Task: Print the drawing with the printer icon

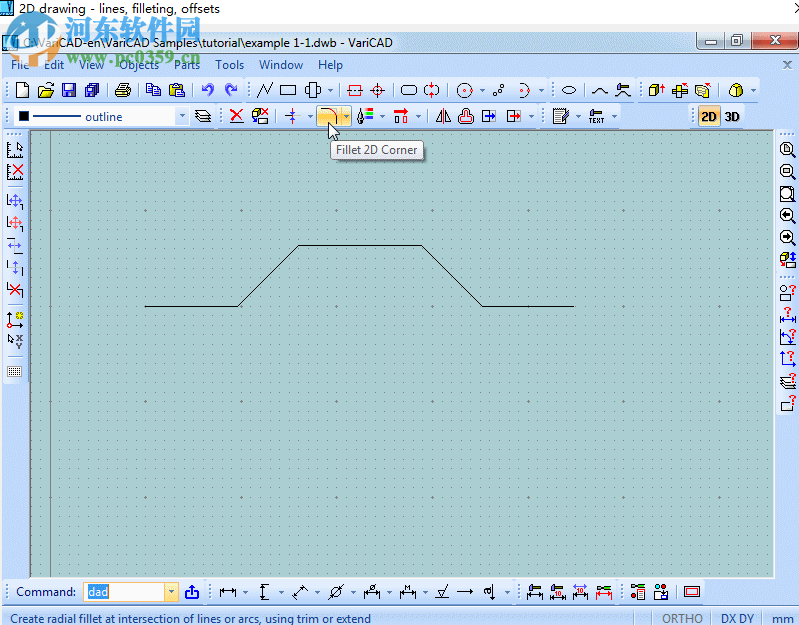Action: pyautogui.click(x=123, y=90)
